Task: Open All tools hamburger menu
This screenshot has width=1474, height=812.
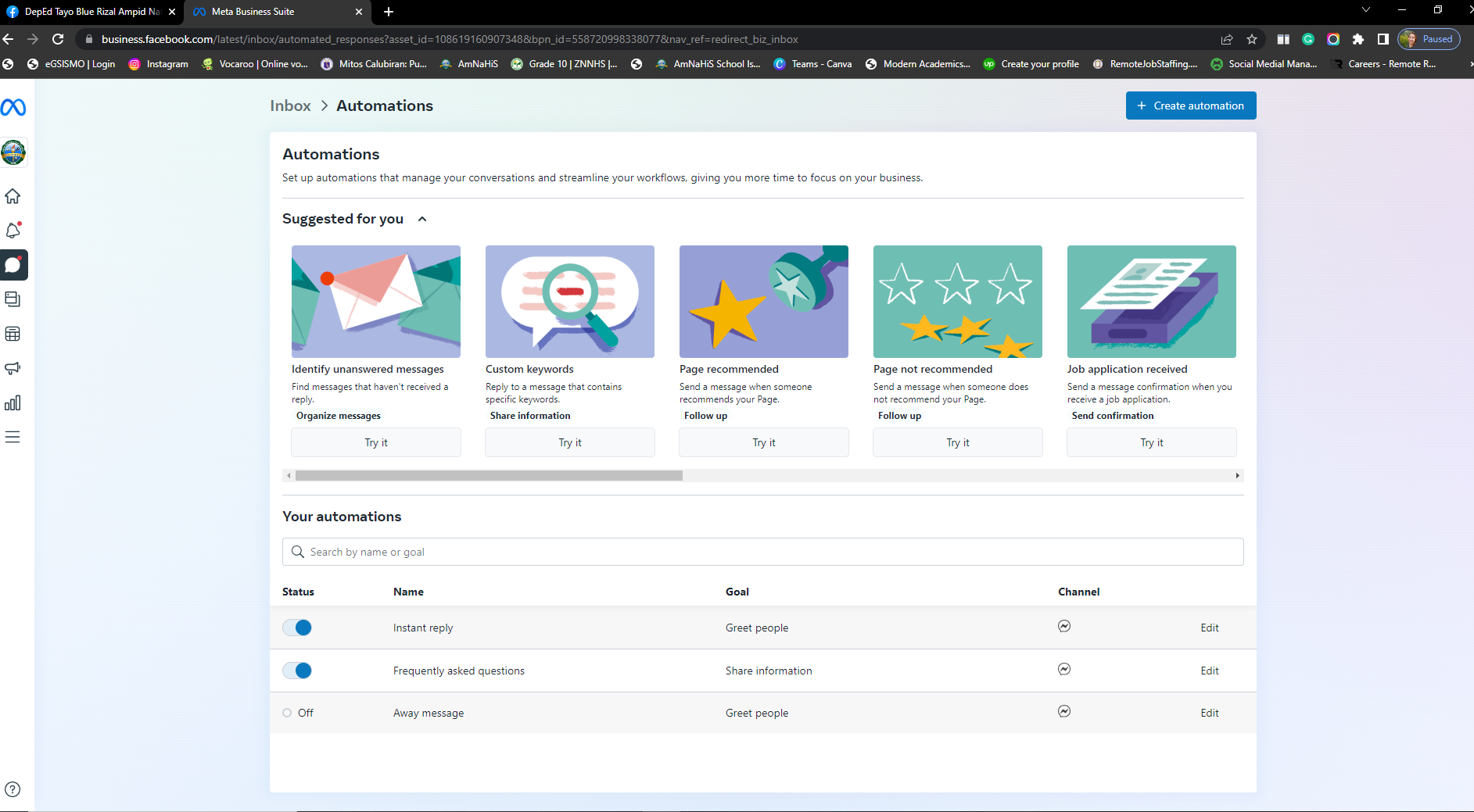Action: pyautogui.click(x=13, y=437)
